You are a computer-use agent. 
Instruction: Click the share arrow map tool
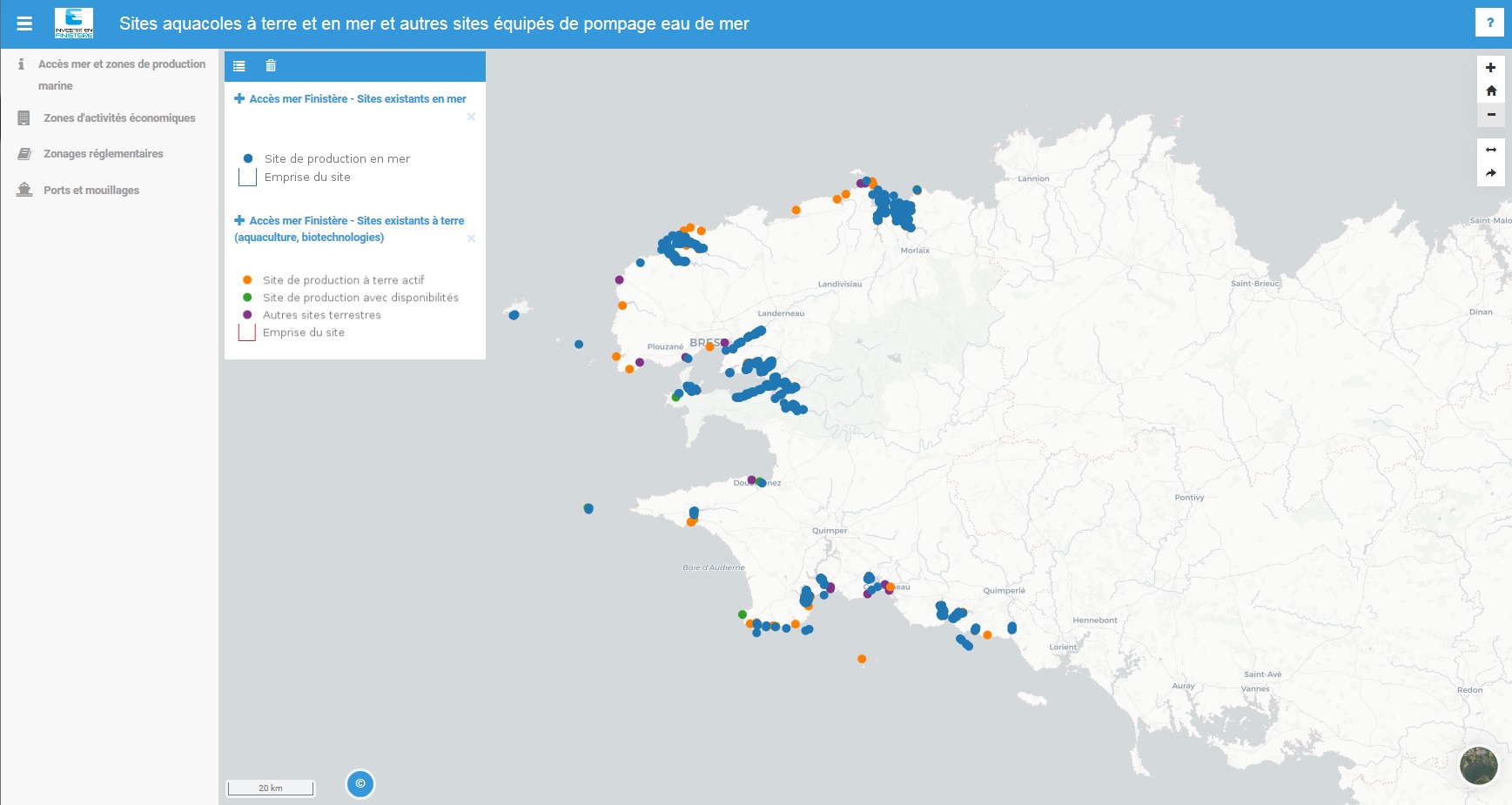click(x=1490, y=173)
